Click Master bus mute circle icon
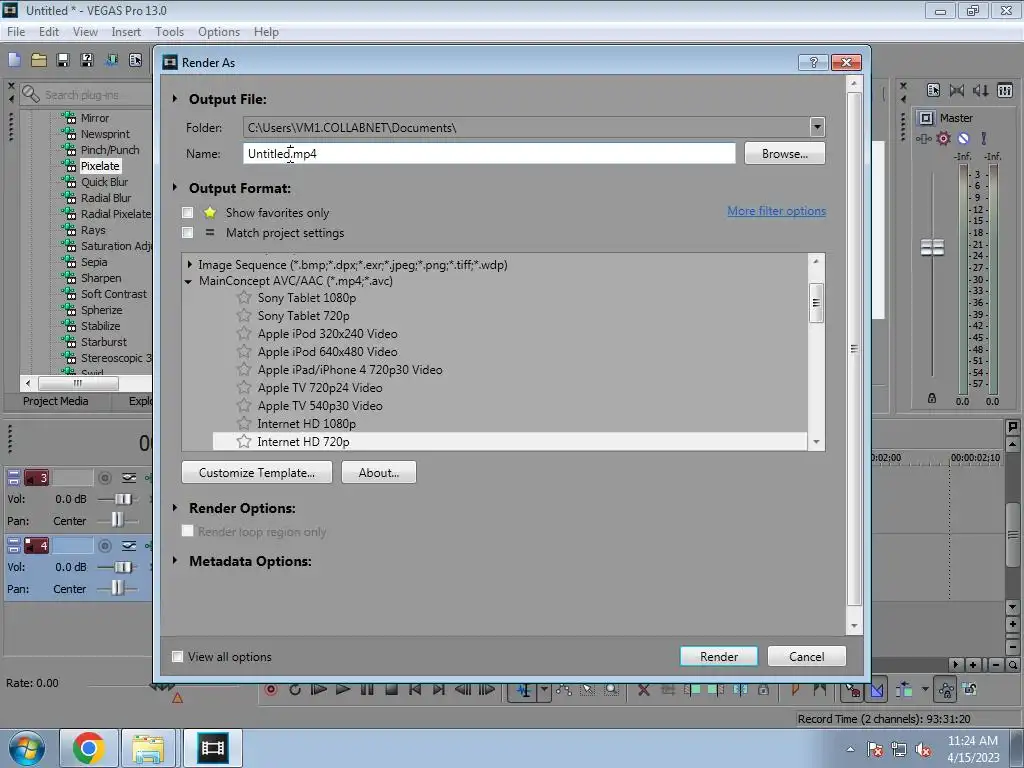 coord(963,138)
